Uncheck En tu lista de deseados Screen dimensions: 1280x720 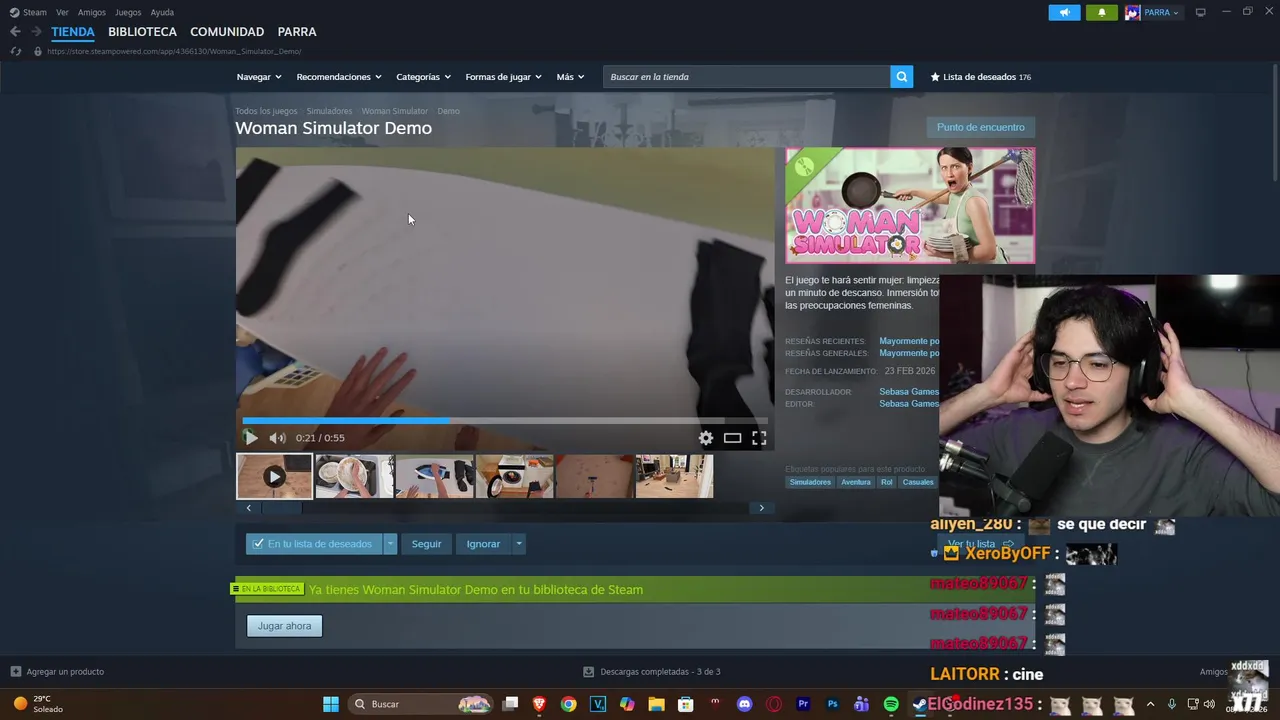[258, 544]
